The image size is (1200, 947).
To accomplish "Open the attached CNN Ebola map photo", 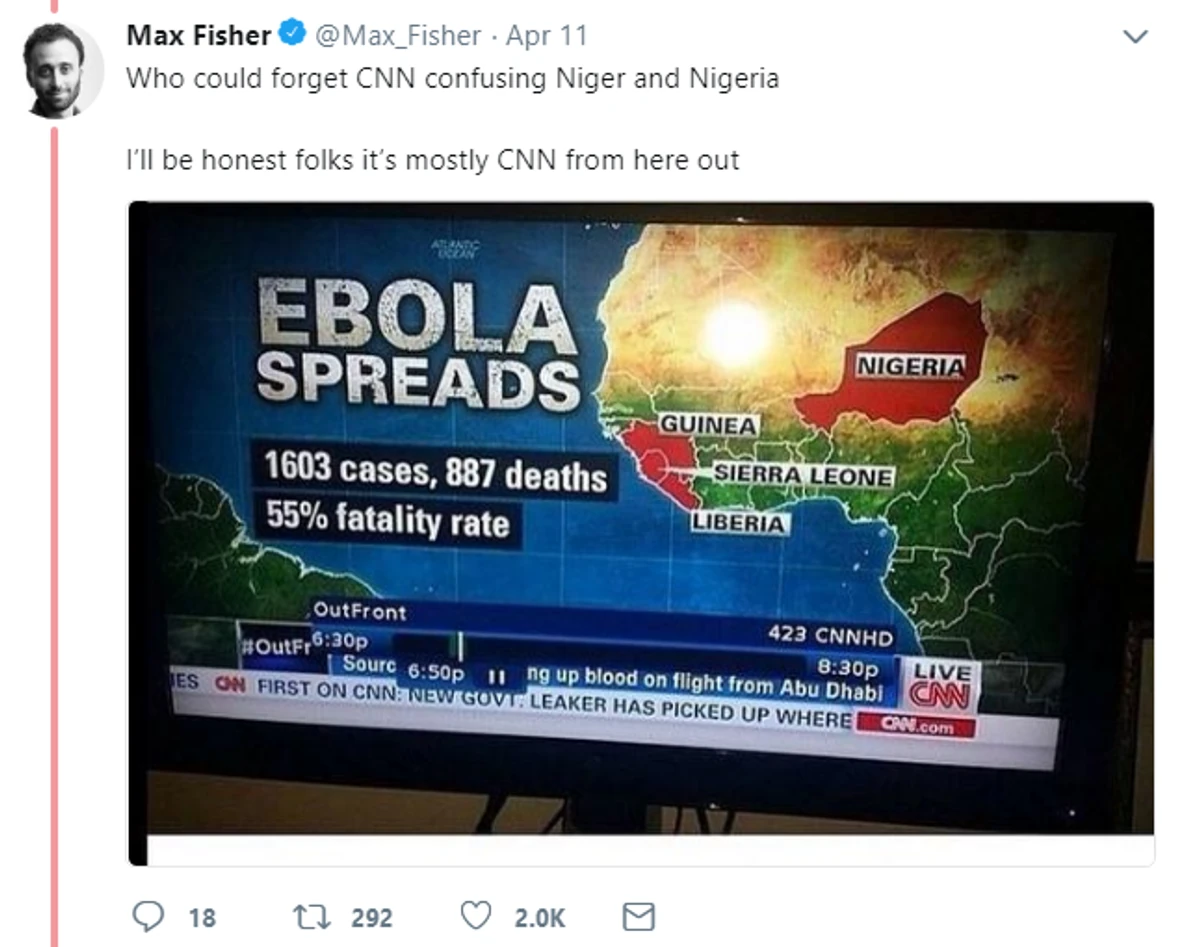I will coord(640,533).
